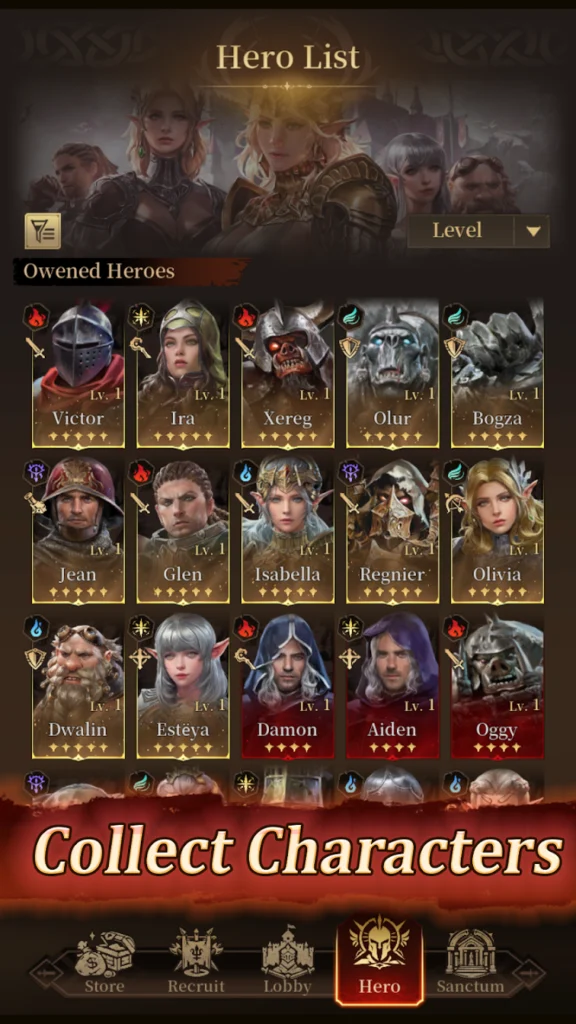Go to the Lobby castle icon
The image size is (576, 1024).
tap(287, 953)
